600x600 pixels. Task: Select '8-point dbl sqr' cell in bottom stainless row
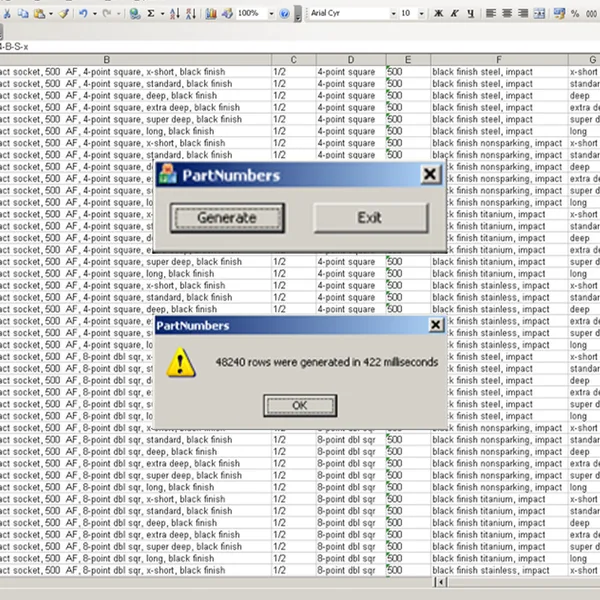351,570
